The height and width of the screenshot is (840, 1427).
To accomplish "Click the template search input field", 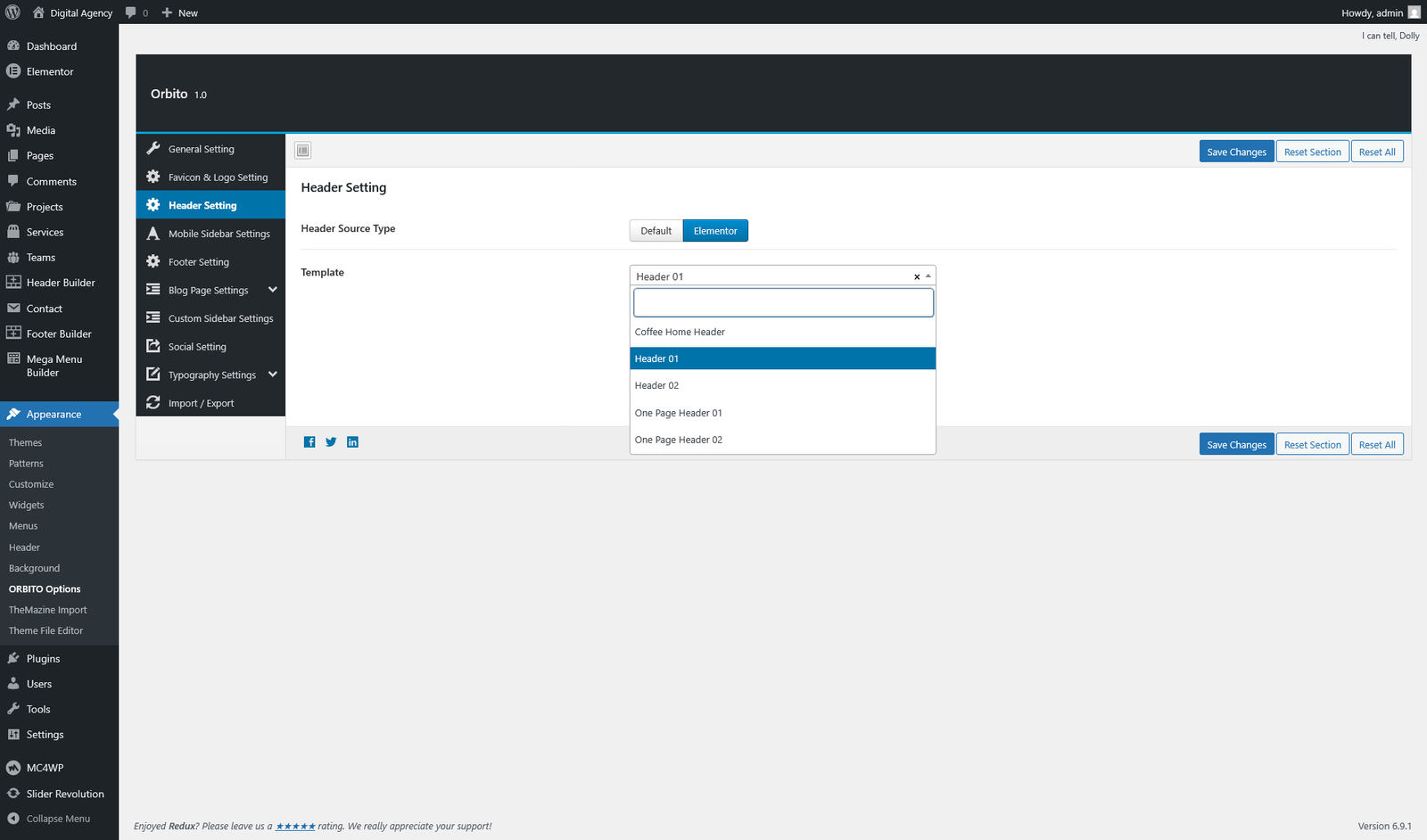I will point(783,303).
